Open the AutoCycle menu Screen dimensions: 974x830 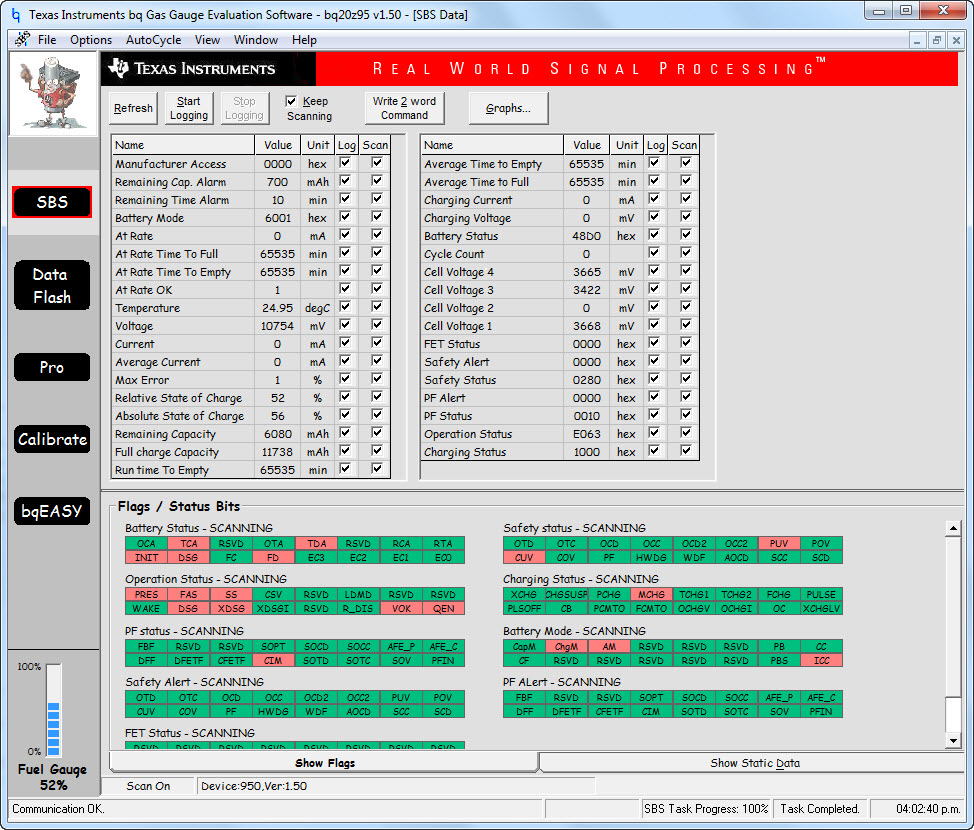click(153, 40)
